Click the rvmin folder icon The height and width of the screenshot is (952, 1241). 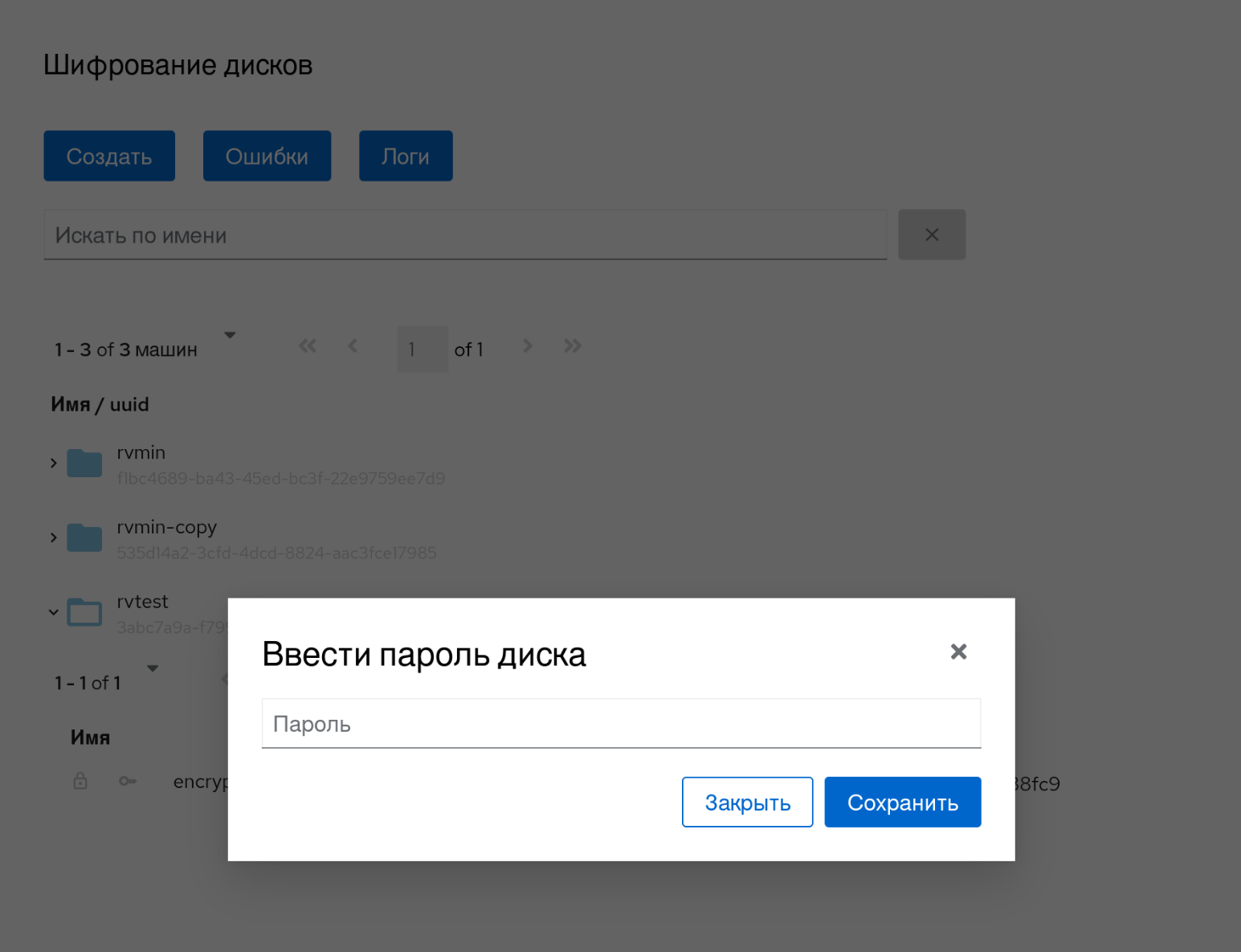coord(84,464)
